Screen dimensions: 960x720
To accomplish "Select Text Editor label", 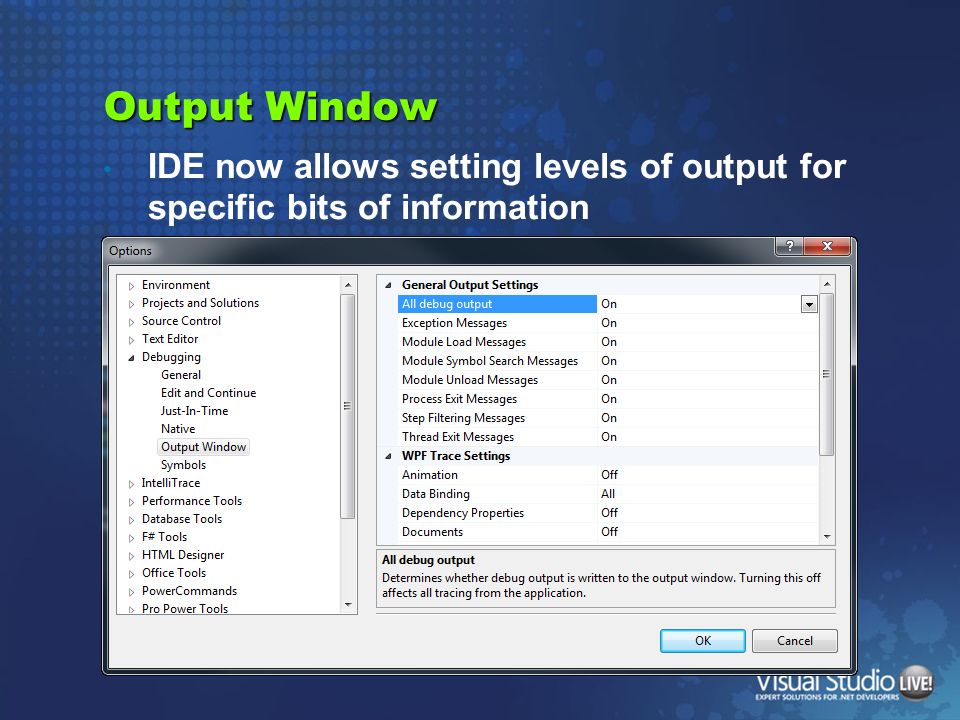I will click(170, 339).
